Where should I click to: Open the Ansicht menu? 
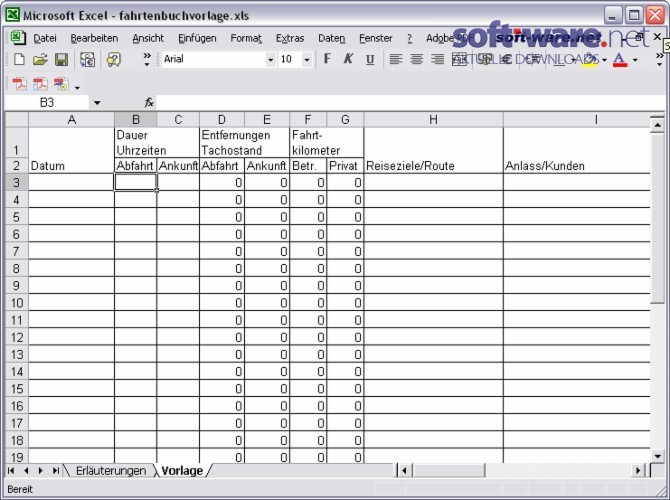(148, 38)
